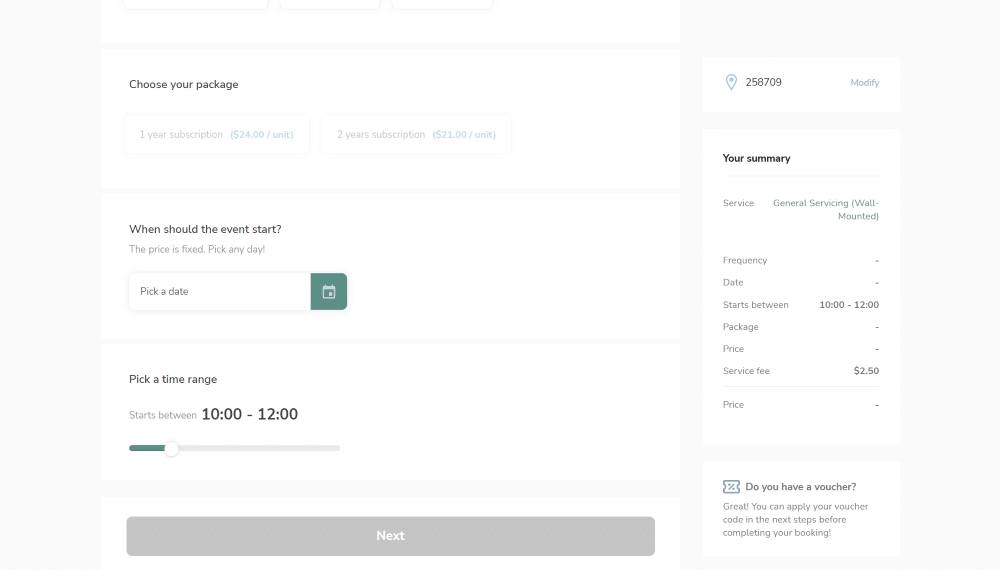Select the 1 year subscription package

pyautogui.click(x=216, y=135)
